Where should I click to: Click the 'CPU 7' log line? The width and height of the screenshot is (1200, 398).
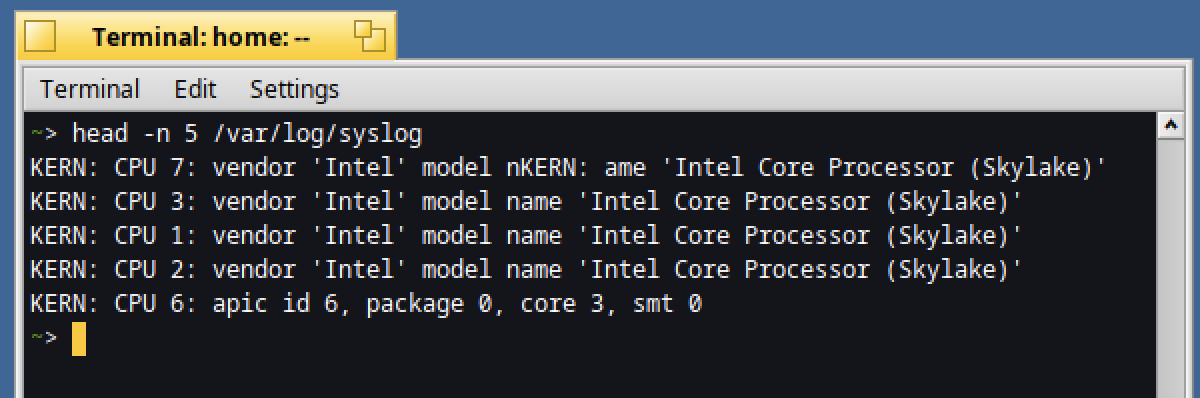pos(569,168)
